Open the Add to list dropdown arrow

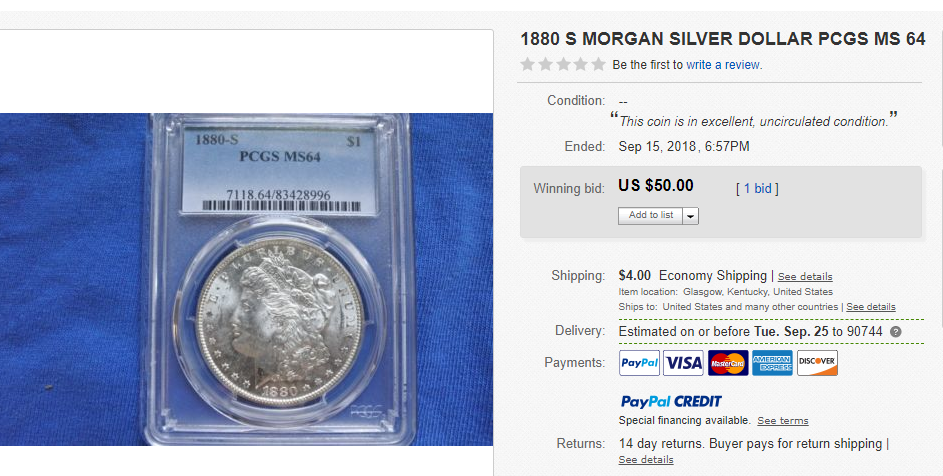pyautogui.click(x=690, y=216)
